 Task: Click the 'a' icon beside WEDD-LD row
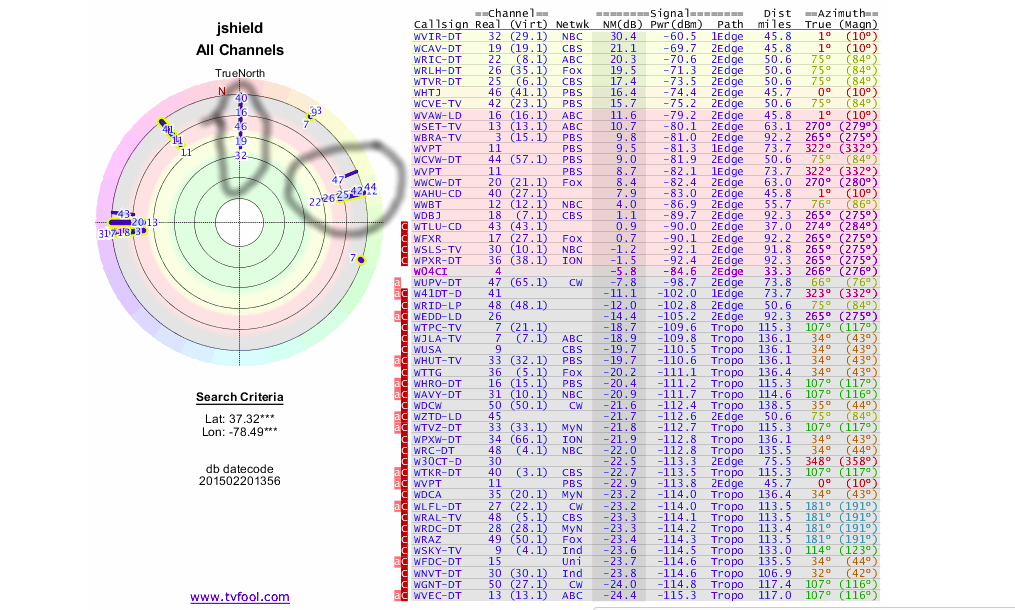point(396,316)
